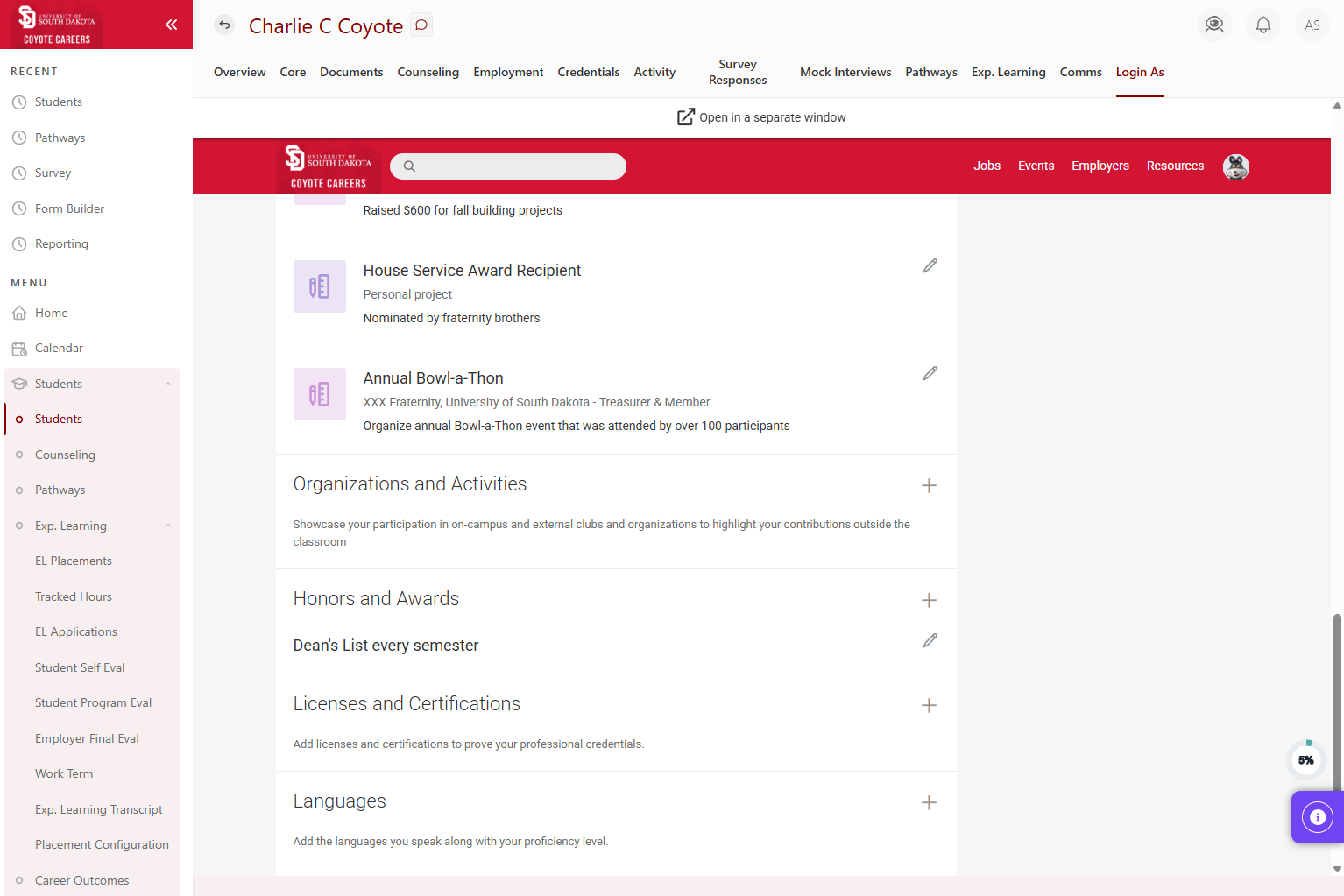Open Employer Final Eval
The image size is (1344, 896).
[87, 738]
